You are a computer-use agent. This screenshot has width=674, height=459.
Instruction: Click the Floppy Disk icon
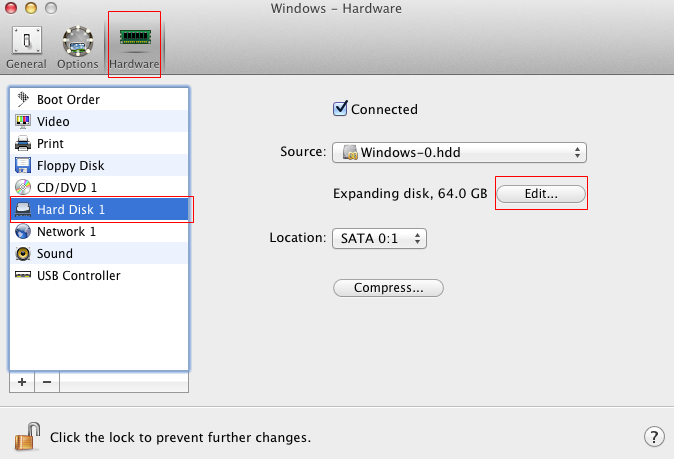click(23, 165)
